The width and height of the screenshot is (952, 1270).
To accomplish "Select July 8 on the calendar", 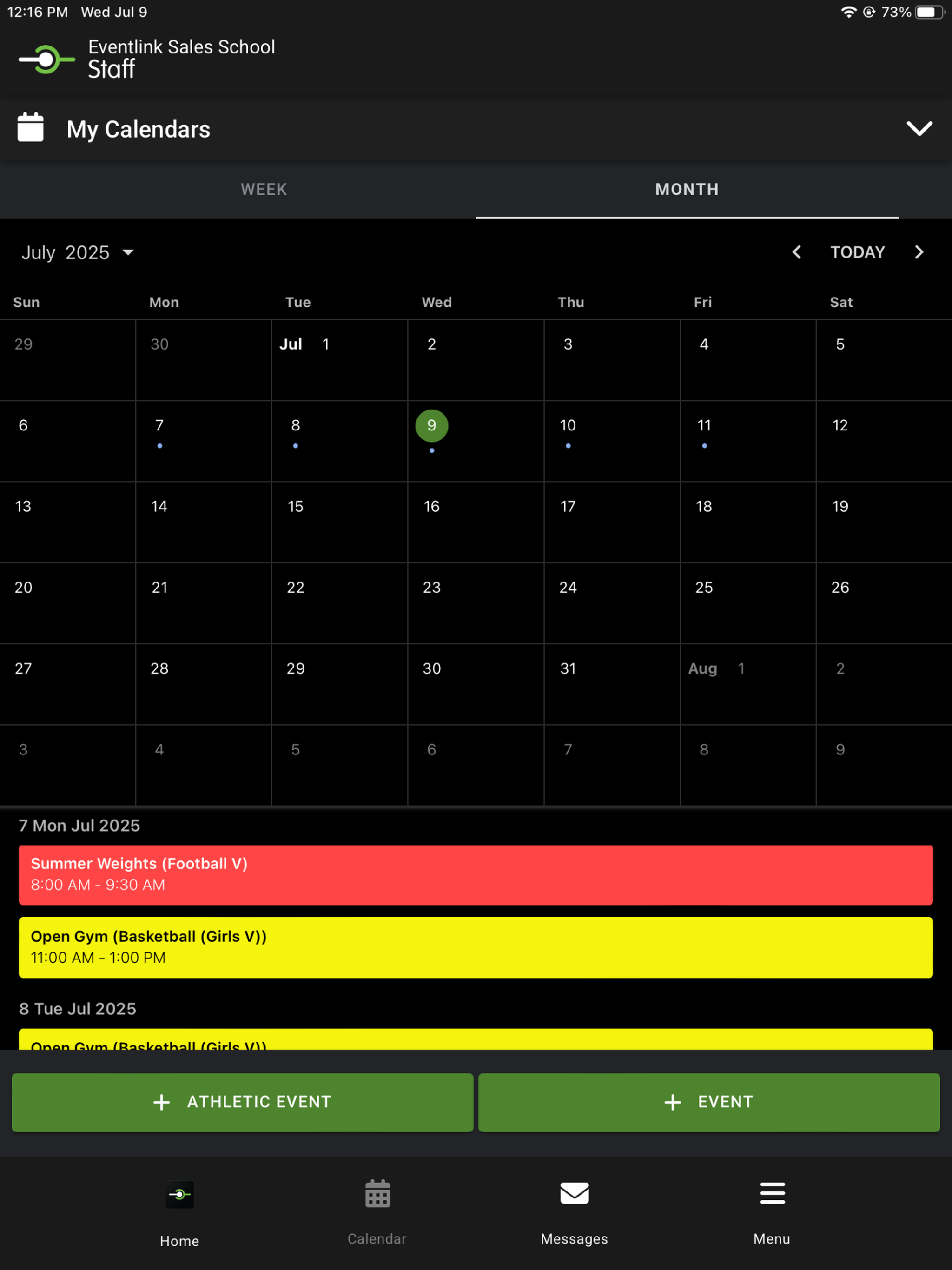I will [339, 441].
